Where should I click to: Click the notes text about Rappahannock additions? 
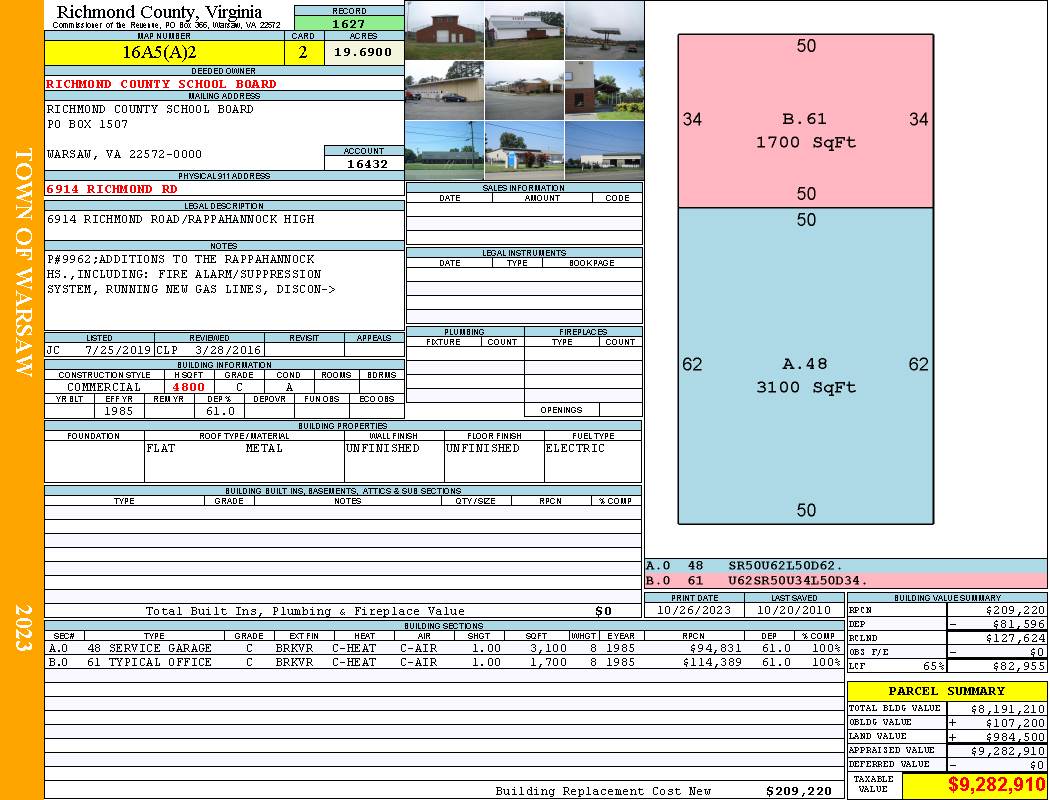224,274
